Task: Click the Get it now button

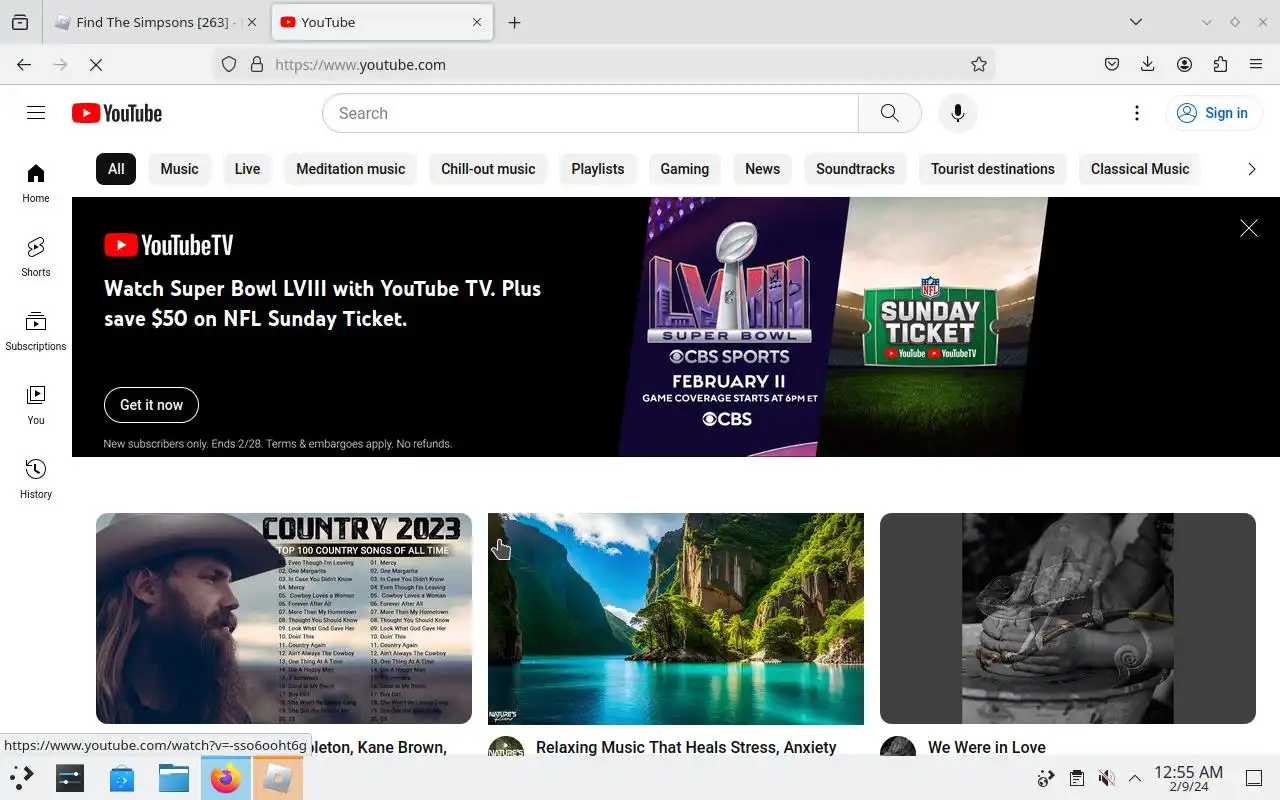Action: 151,405
